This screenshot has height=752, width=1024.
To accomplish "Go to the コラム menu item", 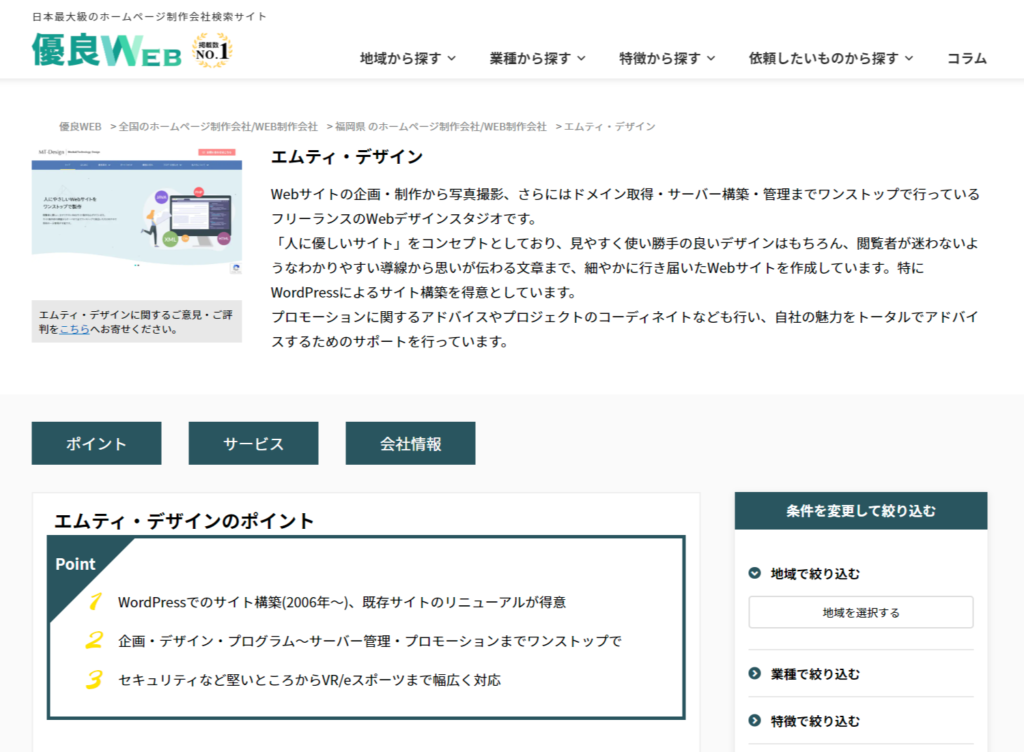I will (x=967, y=58).
